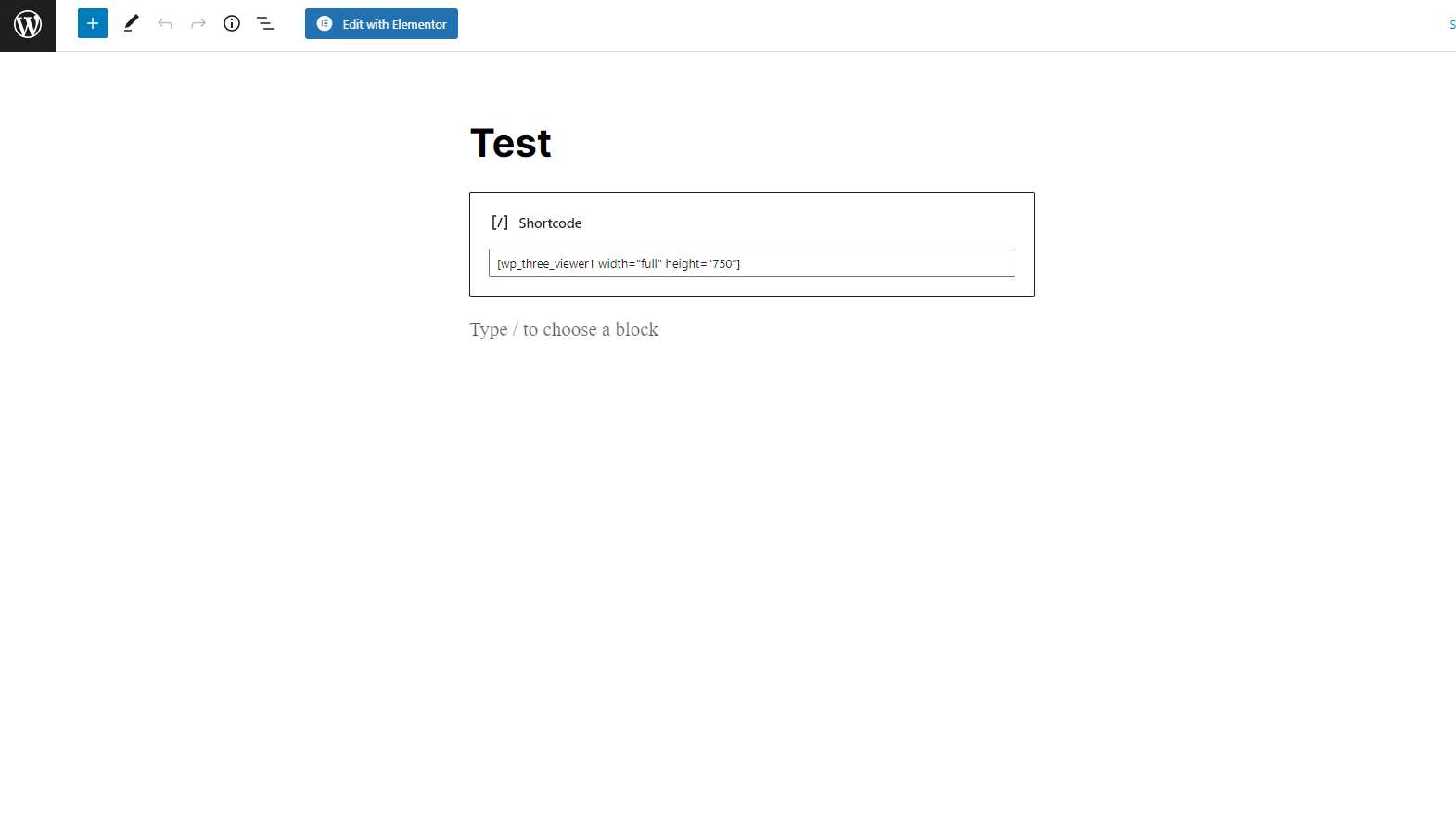Click the shortcode block bracket icon
The height and width of the screenshot is (829, 1456).
click(500, 223)
